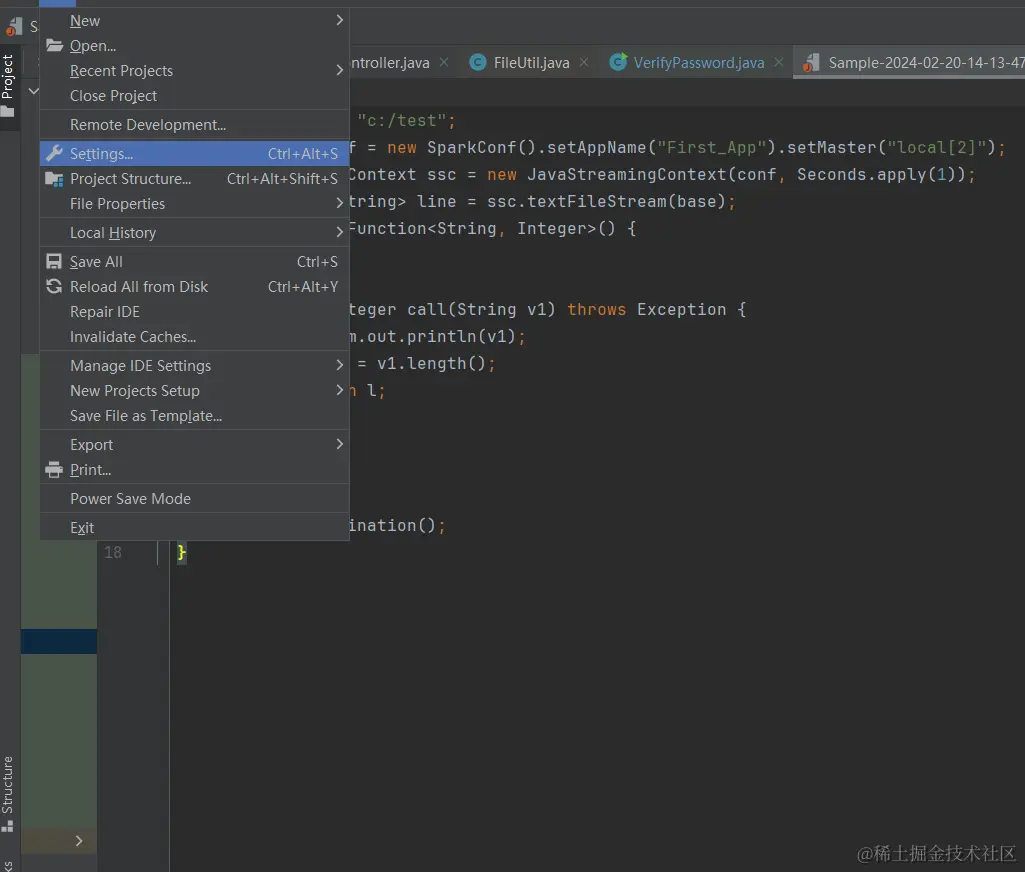Choose Save File as Template...

[194, 416]
